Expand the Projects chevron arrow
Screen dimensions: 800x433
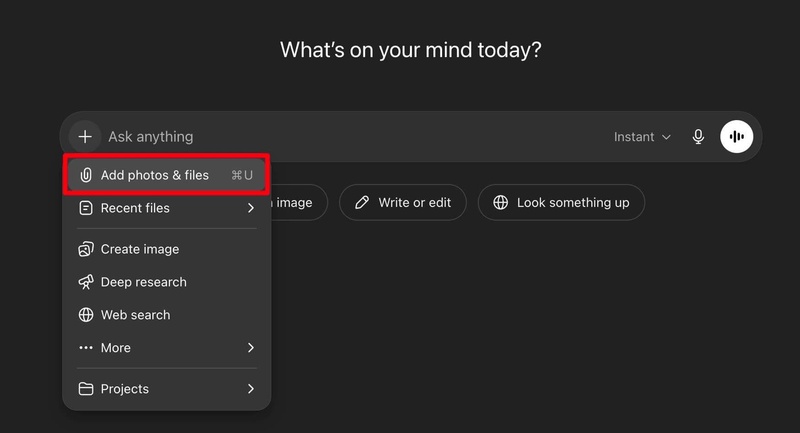coord(251,389)
